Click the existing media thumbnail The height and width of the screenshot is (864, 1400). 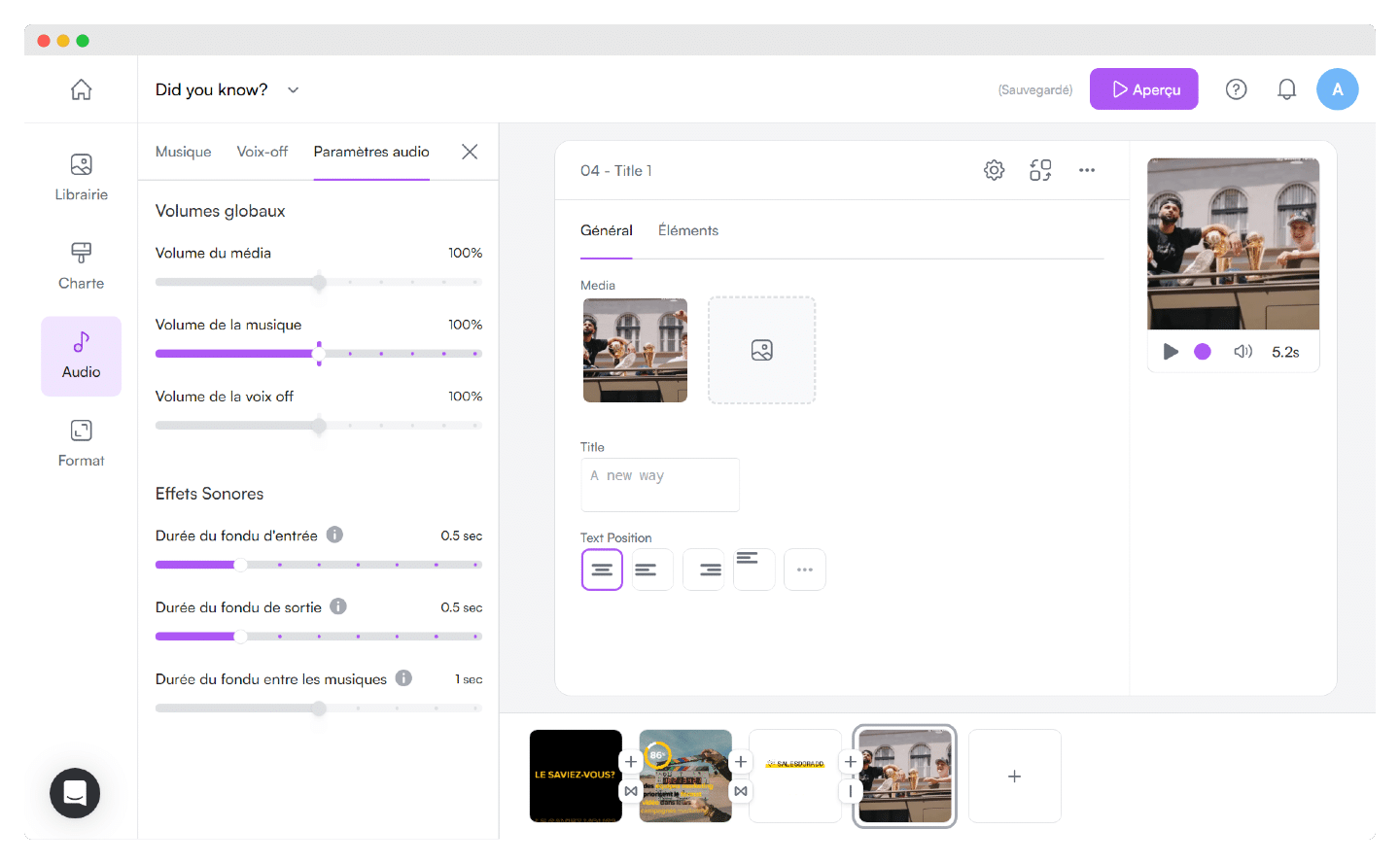click(635, 350)
